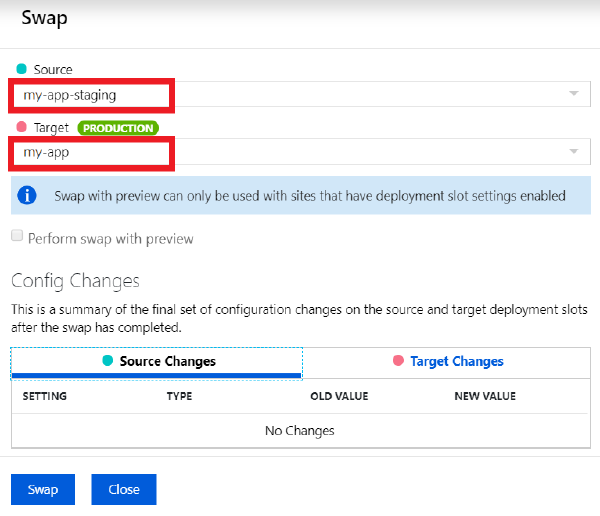Viewport: 600px width, 516px height.
Task: Click the teal dot in Source Changes tab
Action: coord(107,361)
